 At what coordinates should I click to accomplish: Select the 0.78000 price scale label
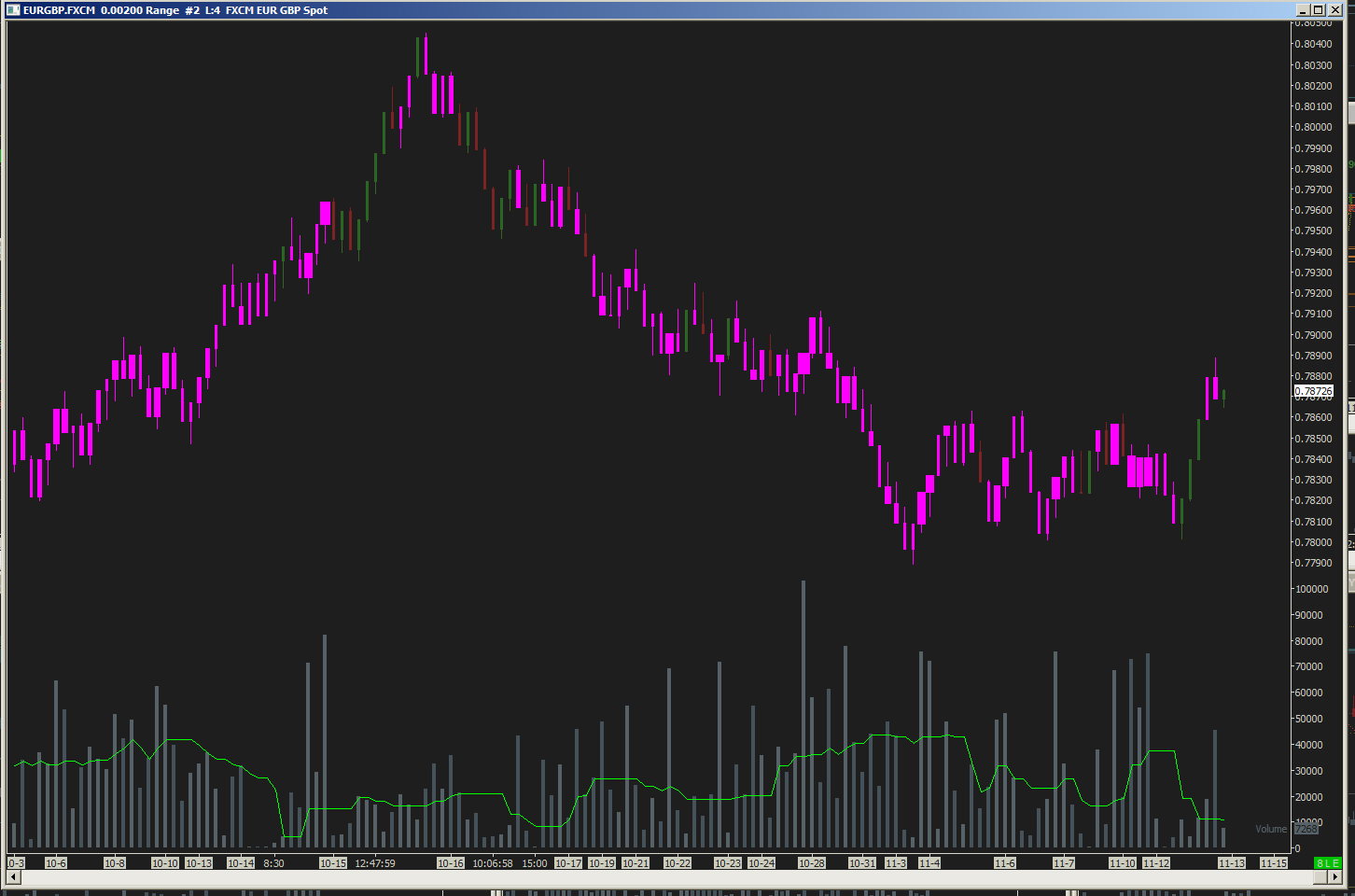[1314, 542]
